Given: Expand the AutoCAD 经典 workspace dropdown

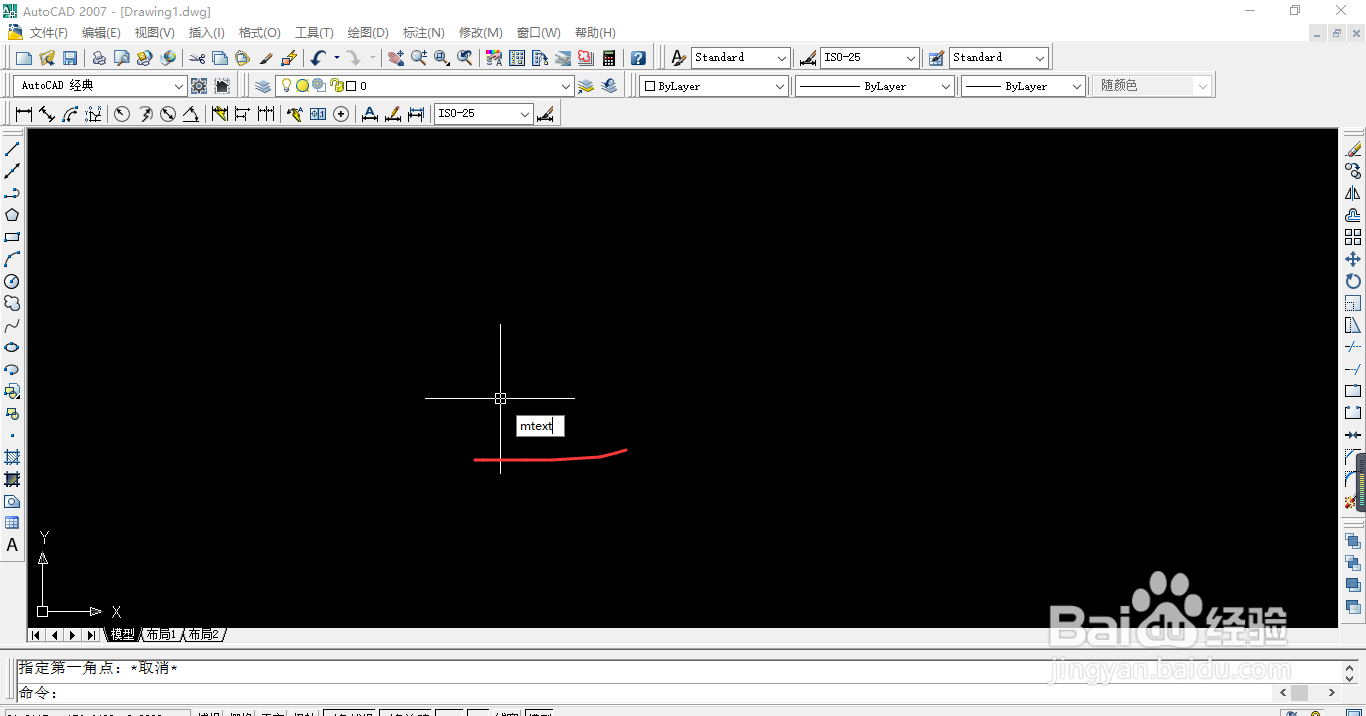Looking at the screenshot, I should point(179,86).
